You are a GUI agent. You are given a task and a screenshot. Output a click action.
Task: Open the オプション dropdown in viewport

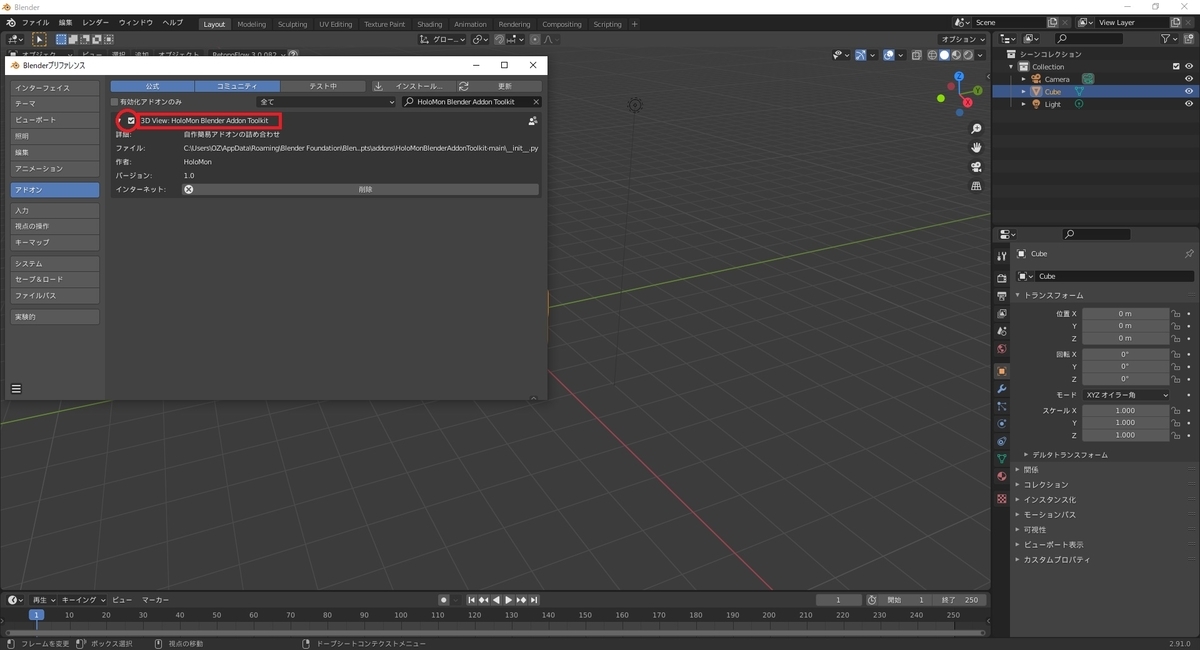click(964, 39)
